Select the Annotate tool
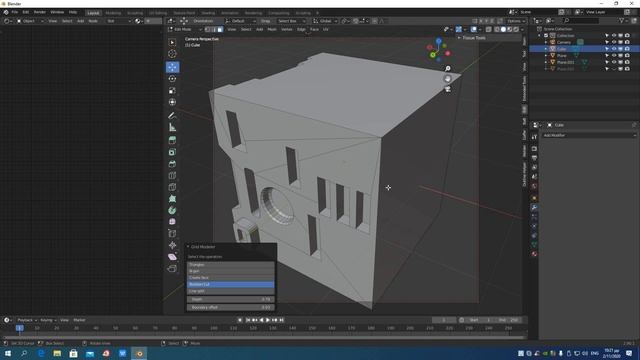The image size is (640, 360). click(x=172, y=116)
